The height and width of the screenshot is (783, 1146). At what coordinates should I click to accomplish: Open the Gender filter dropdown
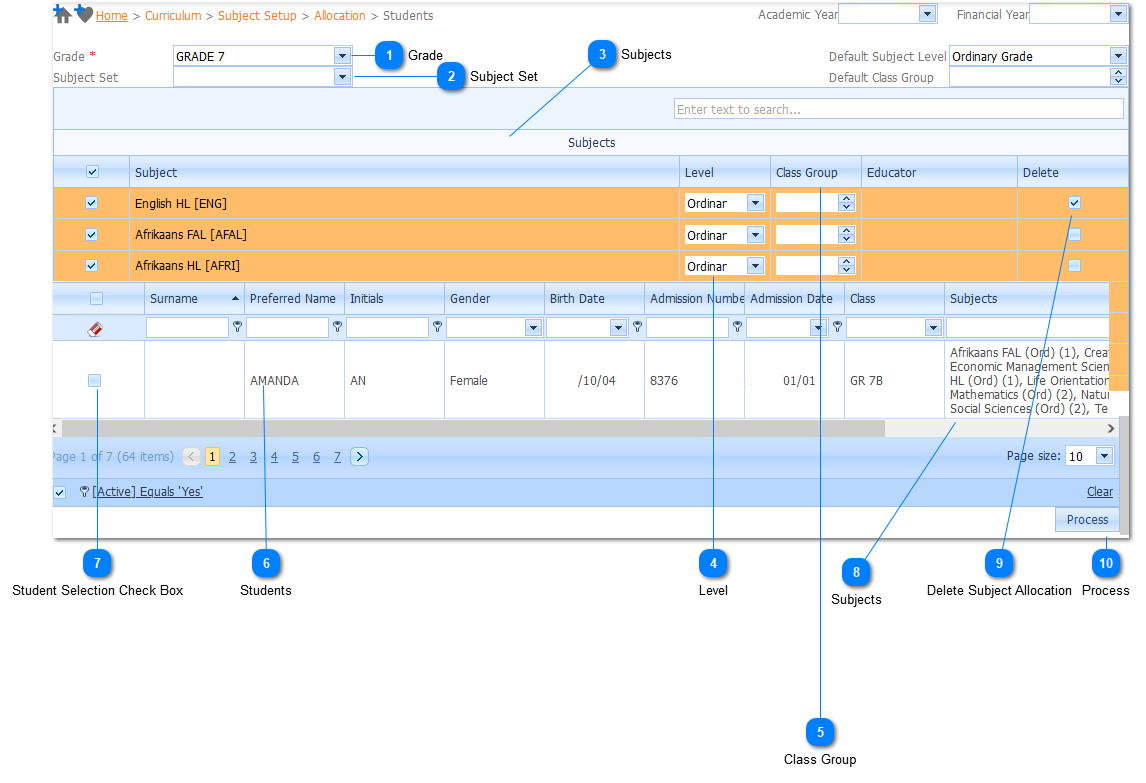point(533,328)
